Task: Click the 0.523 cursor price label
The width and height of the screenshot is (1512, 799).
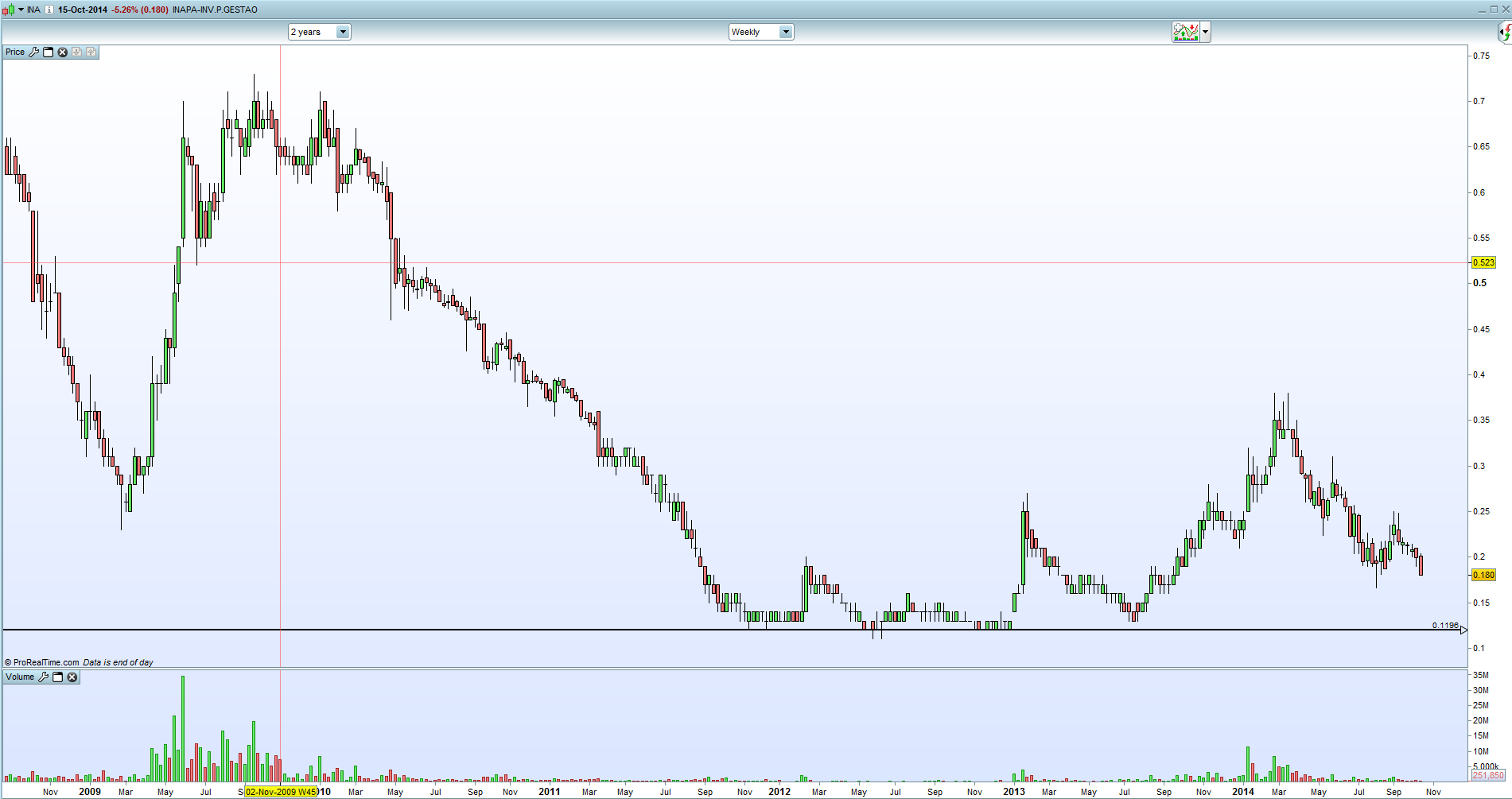Action: click(x=1483, y=262)
